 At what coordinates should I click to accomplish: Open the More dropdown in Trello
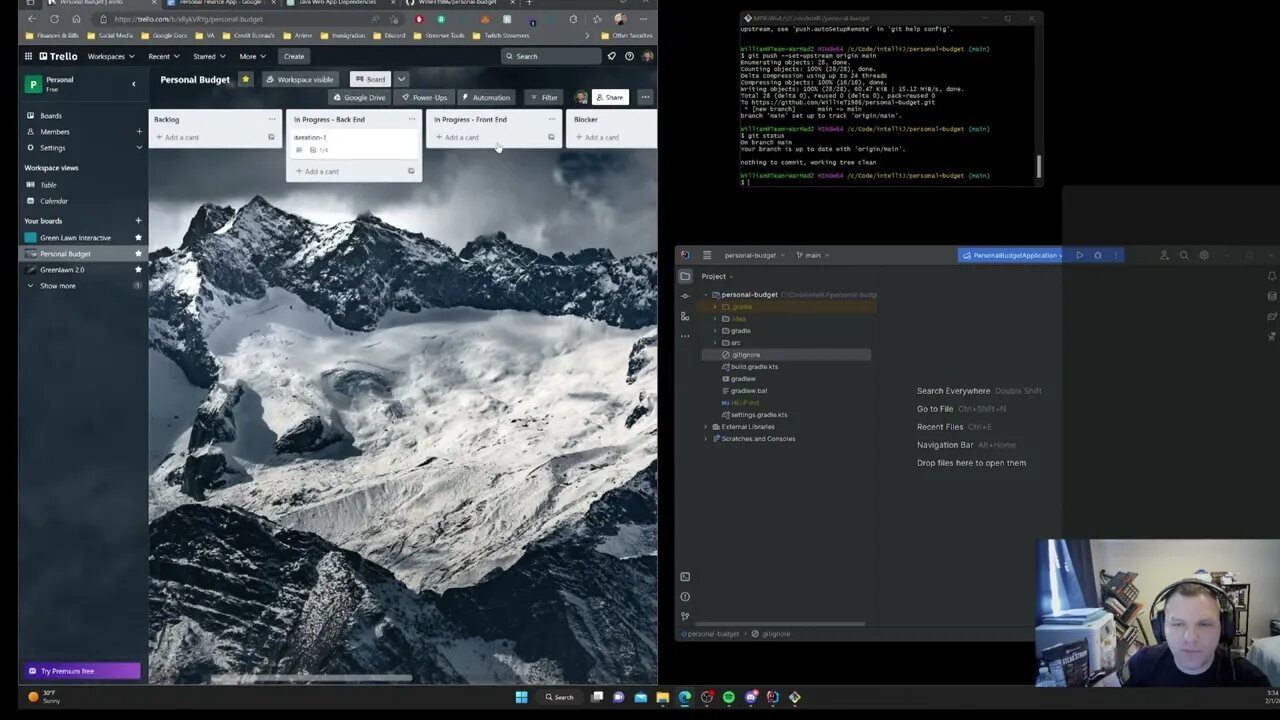click(x=251, y=56)
